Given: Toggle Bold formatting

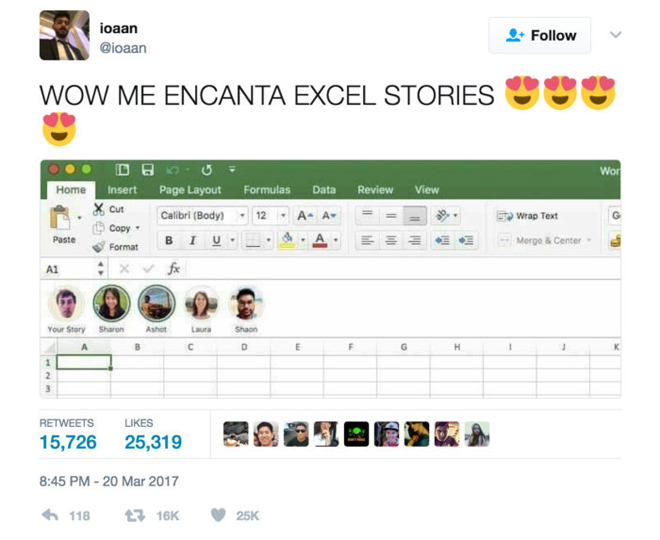Looking at the screenshot, I should pyautogui.click(x=169, y=241).
